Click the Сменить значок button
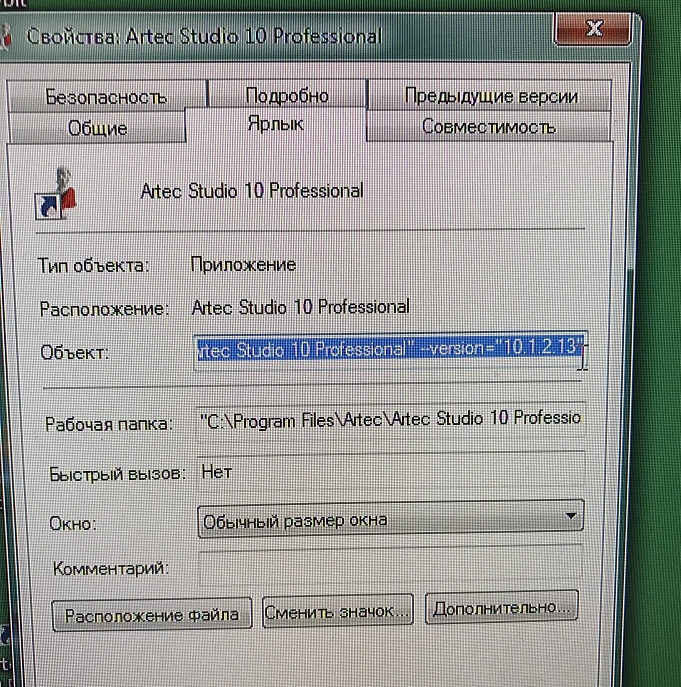The width and height of the screenshot is (681, 687). click(x=337, y=611)
